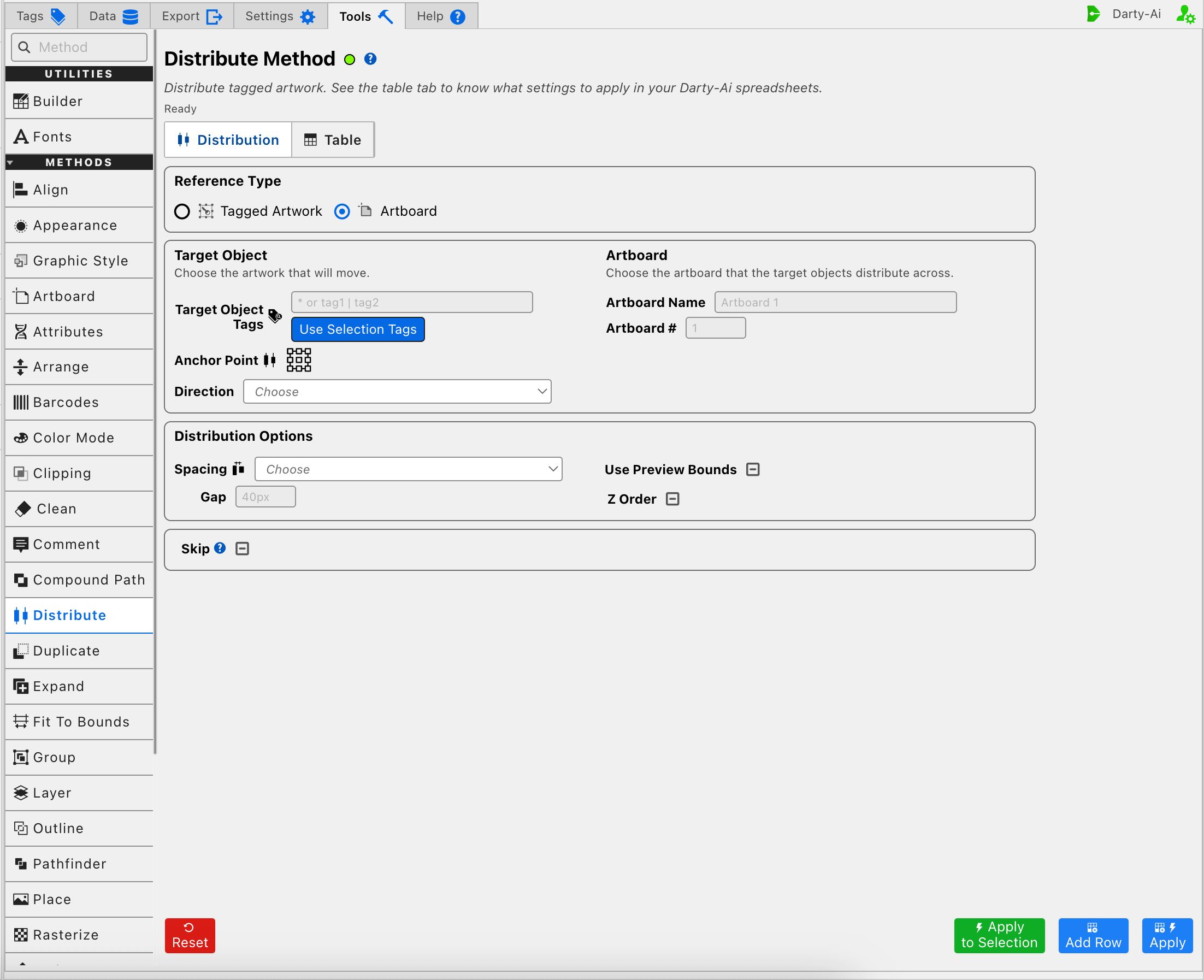This screenshot has height=980, width=1204.
Task: Select the Barcodes method
Action: pyautogui.click(x=79, y=403)
